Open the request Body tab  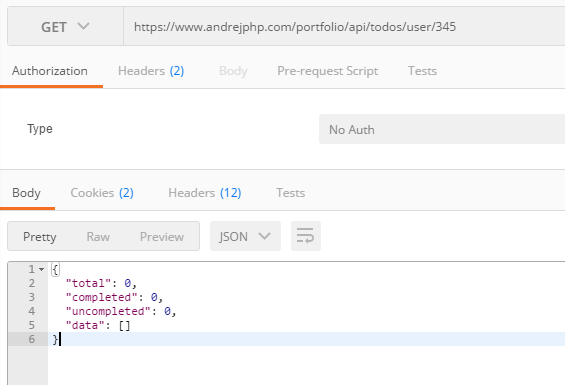point(233,71)
